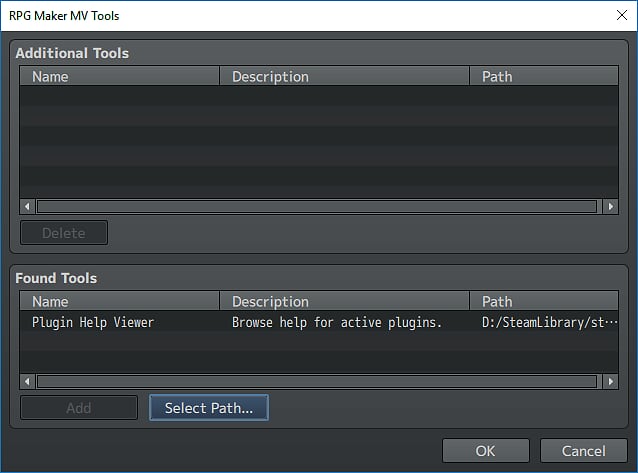This screenshot has width=638, height=473.
Task: Click the Delete button under Additional Tools
Action: point(64,233)
